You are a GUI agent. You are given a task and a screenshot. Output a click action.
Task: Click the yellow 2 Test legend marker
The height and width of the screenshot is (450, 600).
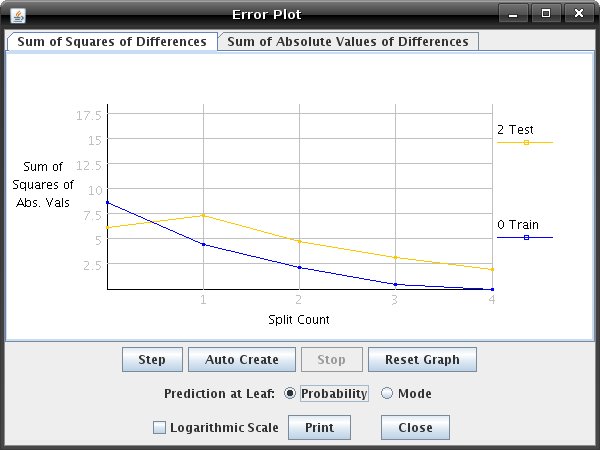pos(526,143)
